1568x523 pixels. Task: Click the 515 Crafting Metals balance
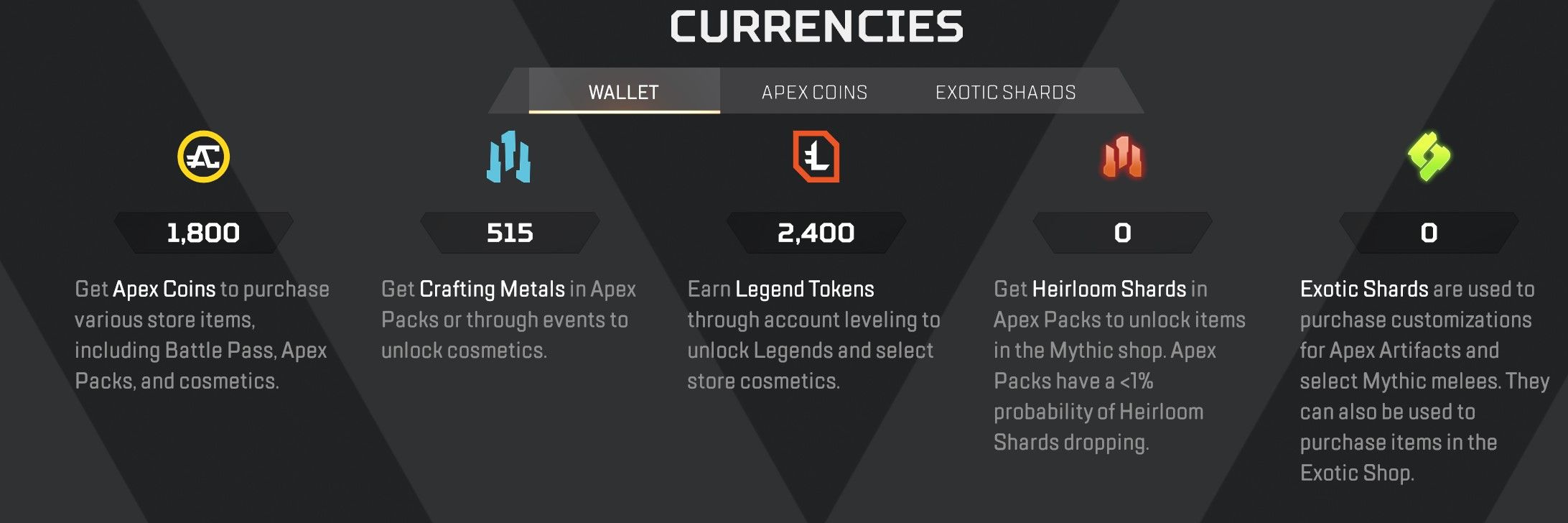510,233
